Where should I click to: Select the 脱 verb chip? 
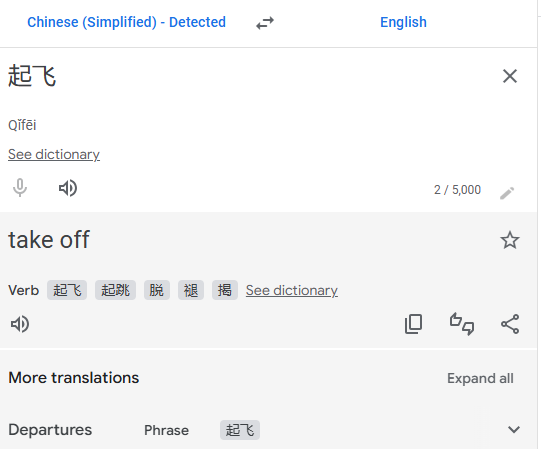[157, 290]
